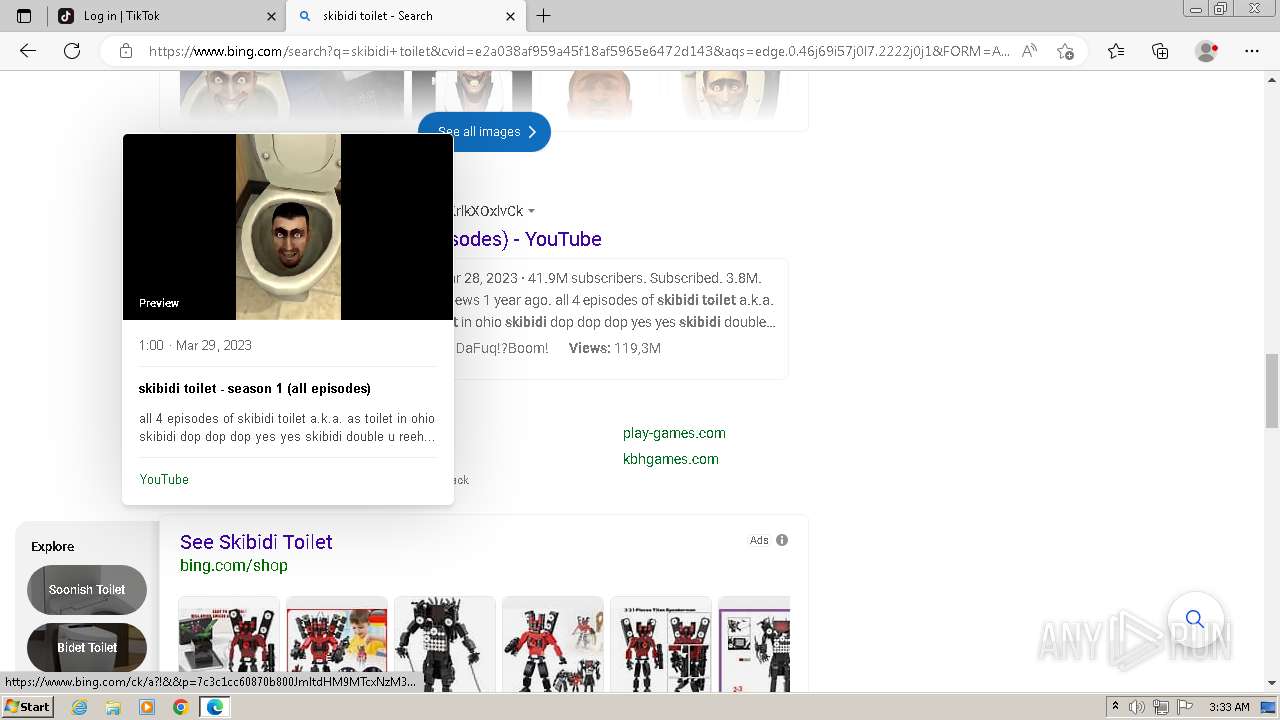Viewport: 1280px width, 720px height.
Task: Show Ads information icon
Action: click(782, 540)
